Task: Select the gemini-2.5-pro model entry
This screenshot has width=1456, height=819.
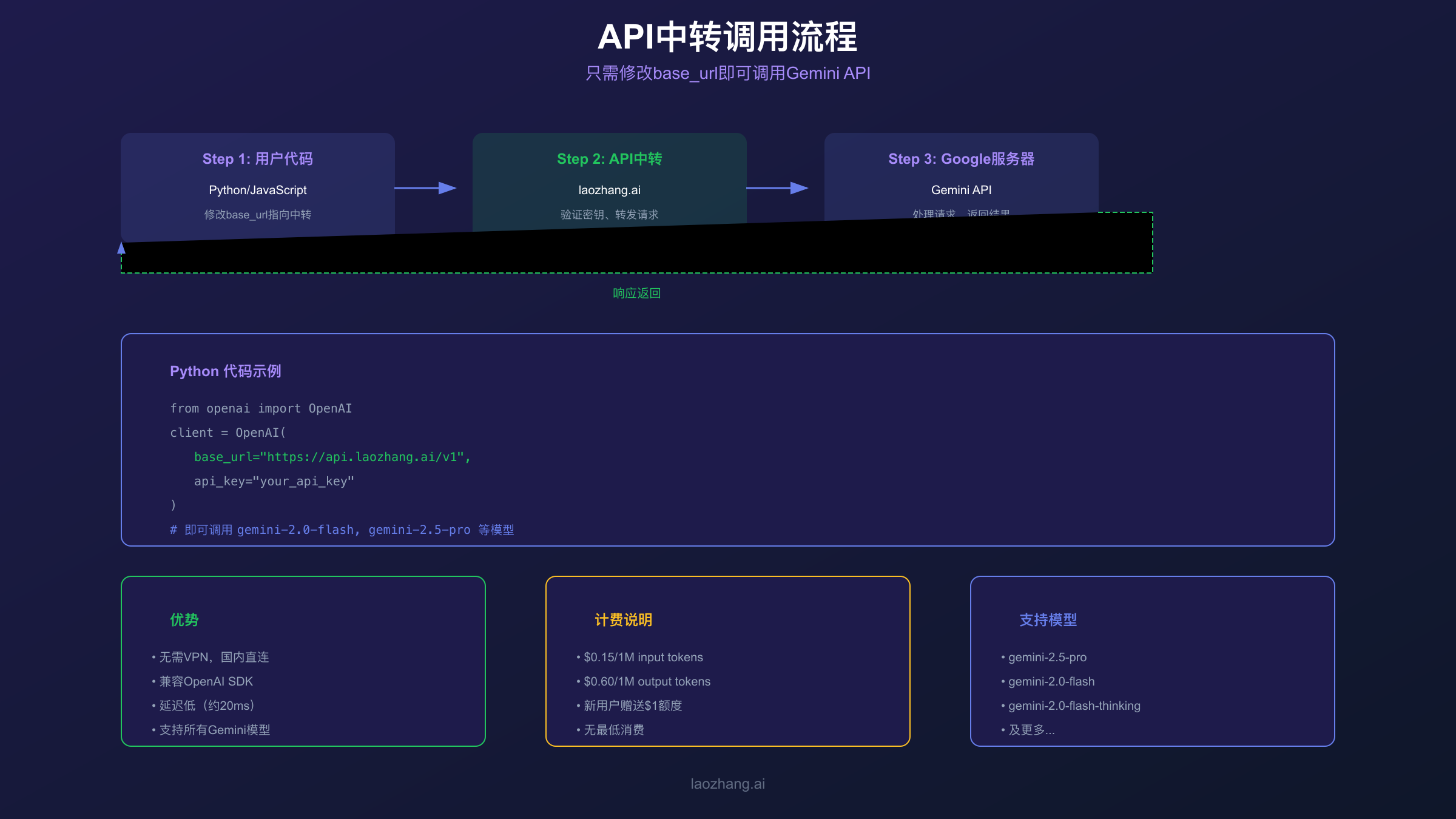Action: pyautogui.click(x=1047, y=657)
